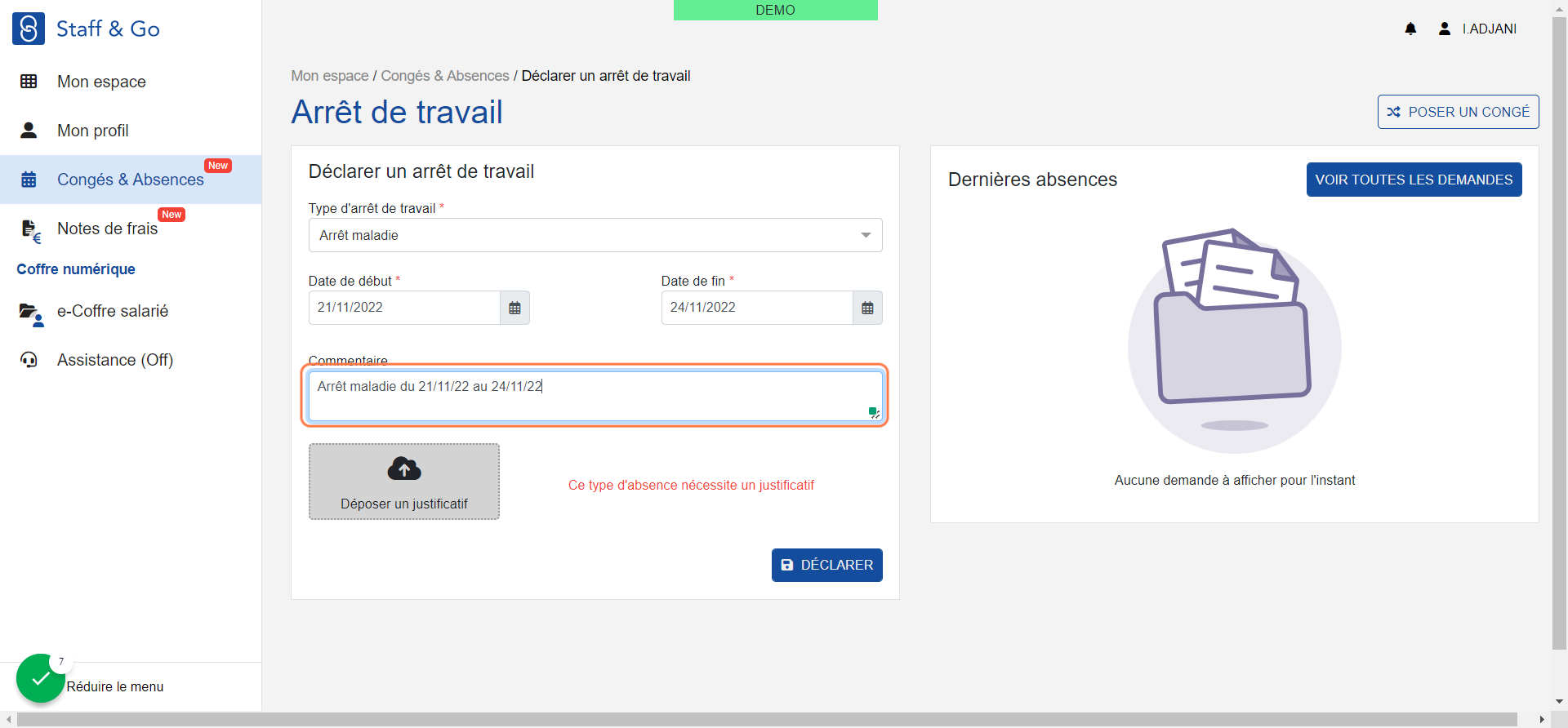
Task: Select Congés & Absences menu item
Action: 131,180
